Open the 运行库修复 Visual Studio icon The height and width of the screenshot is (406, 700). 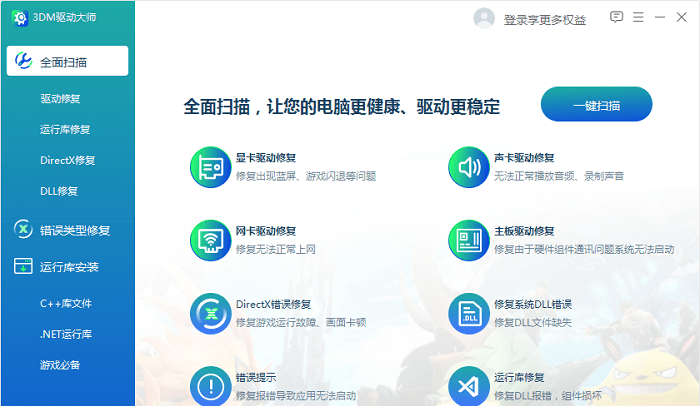pos(468,386)
